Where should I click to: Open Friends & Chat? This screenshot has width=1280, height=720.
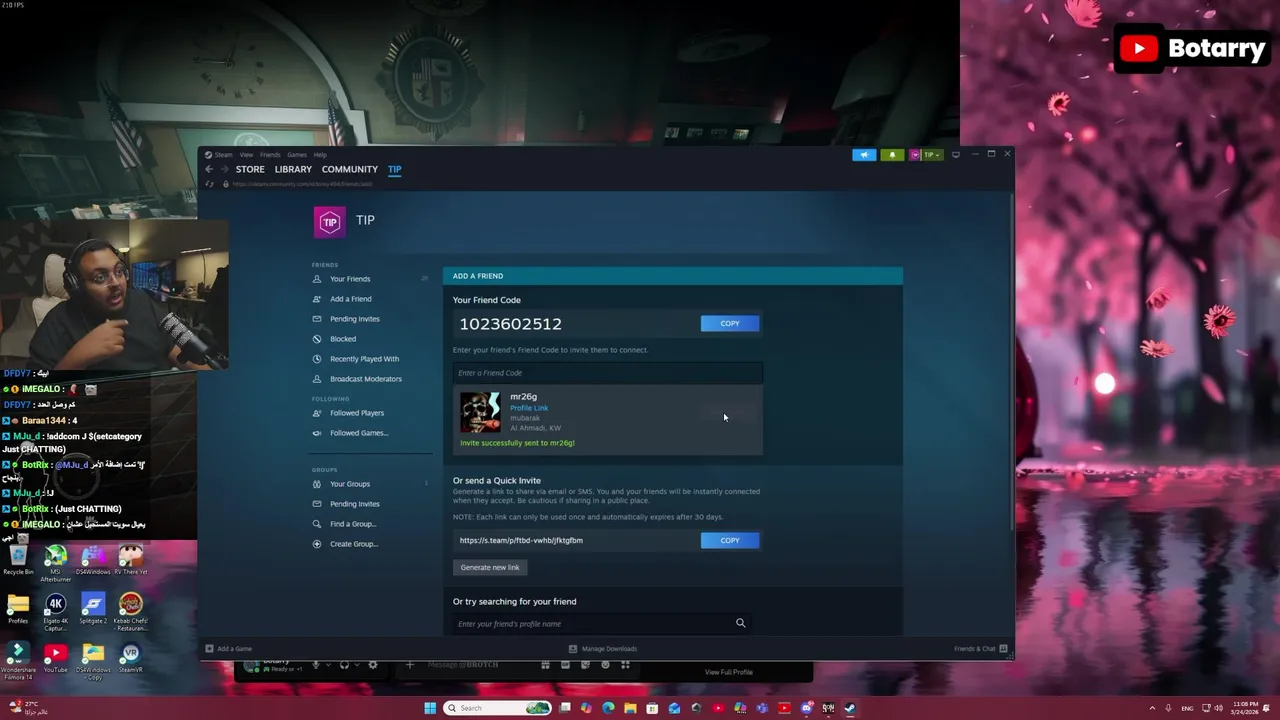979,649
